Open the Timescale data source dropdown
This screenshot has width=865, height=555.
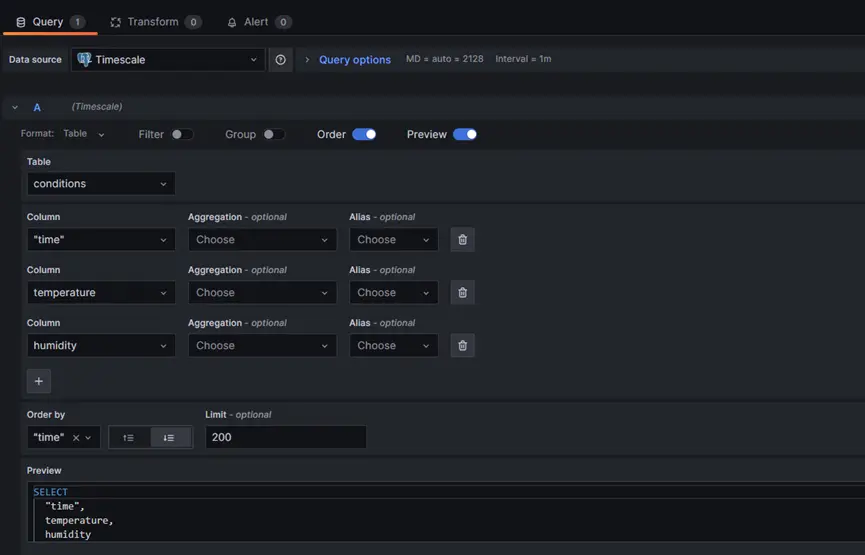[168, 60]
